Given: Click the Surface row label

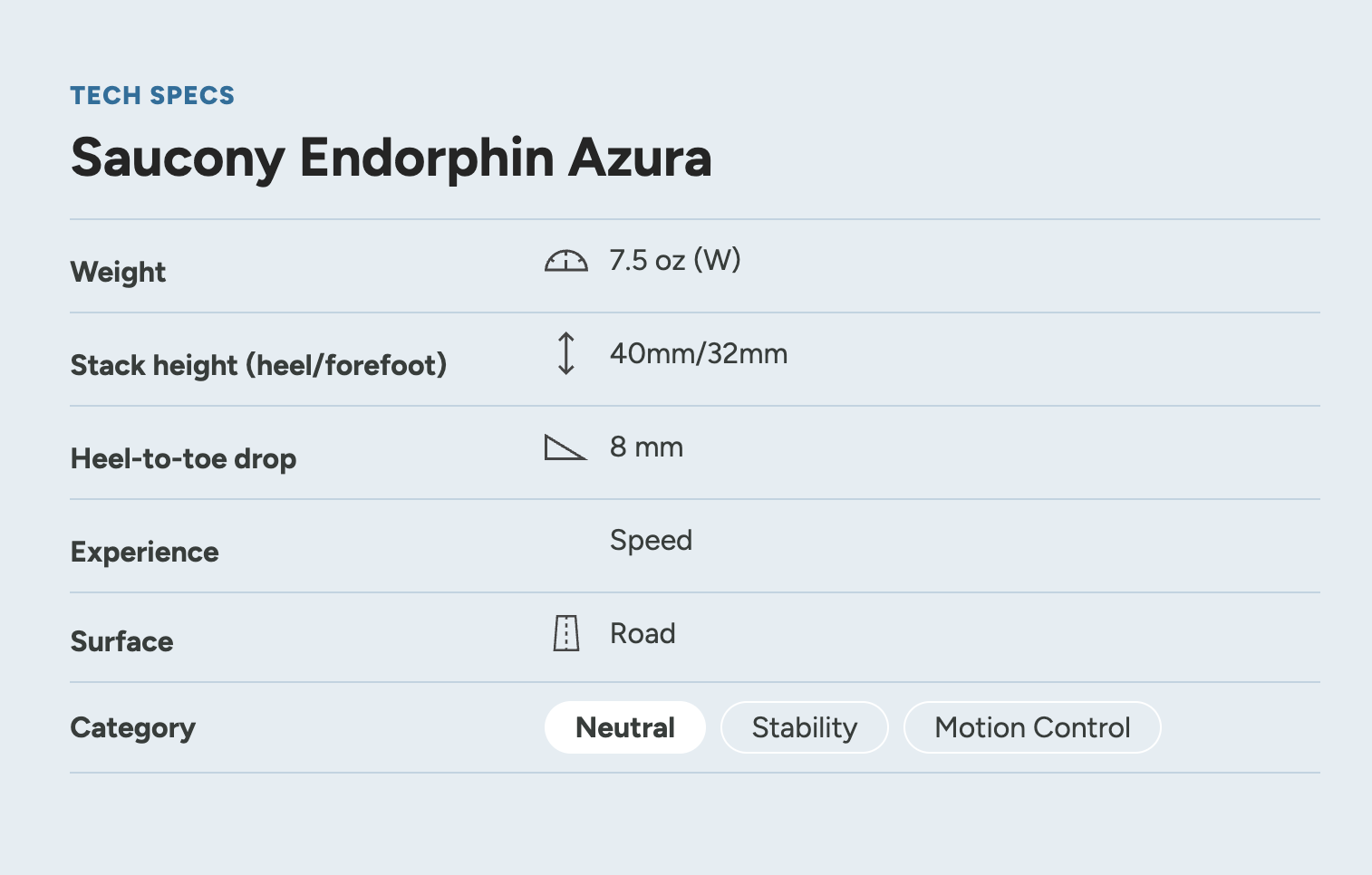Looking at the screenshot, I should pos(122,641).
